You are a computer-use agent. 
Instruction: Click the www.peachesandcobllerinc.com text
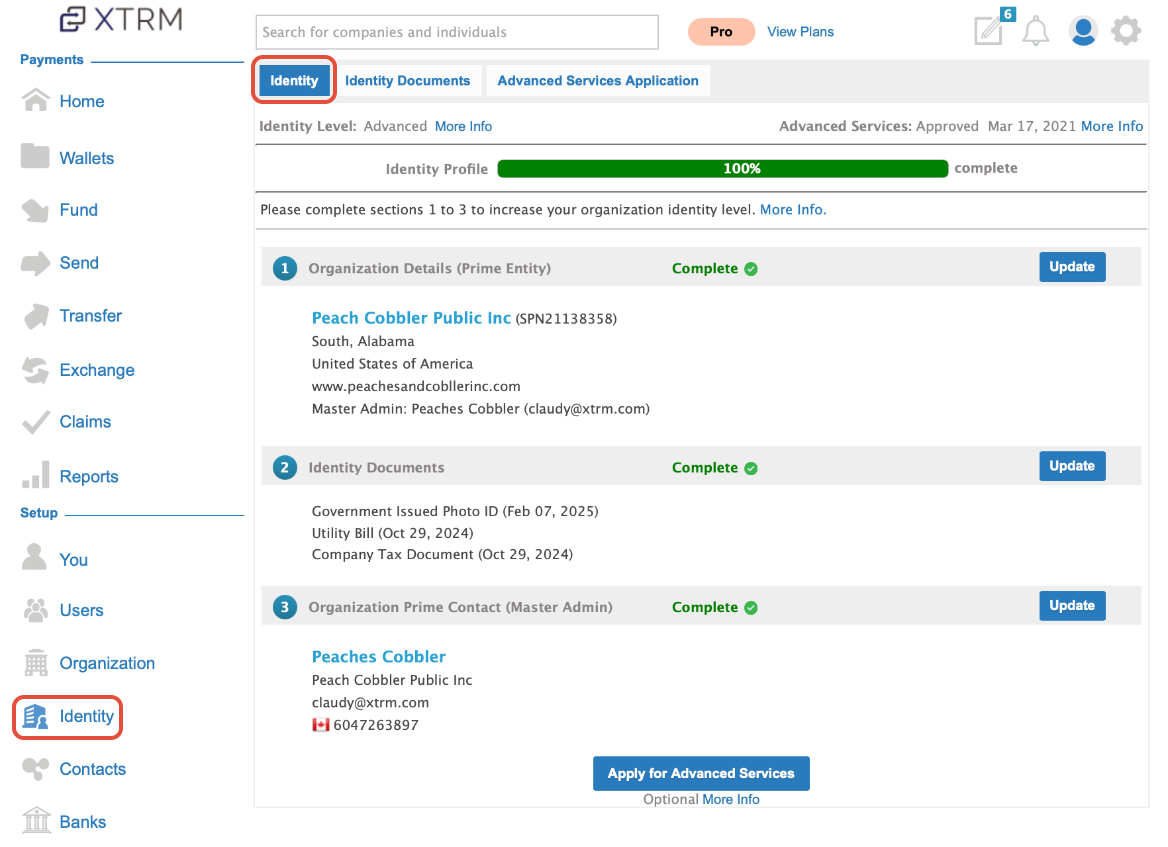416,386
